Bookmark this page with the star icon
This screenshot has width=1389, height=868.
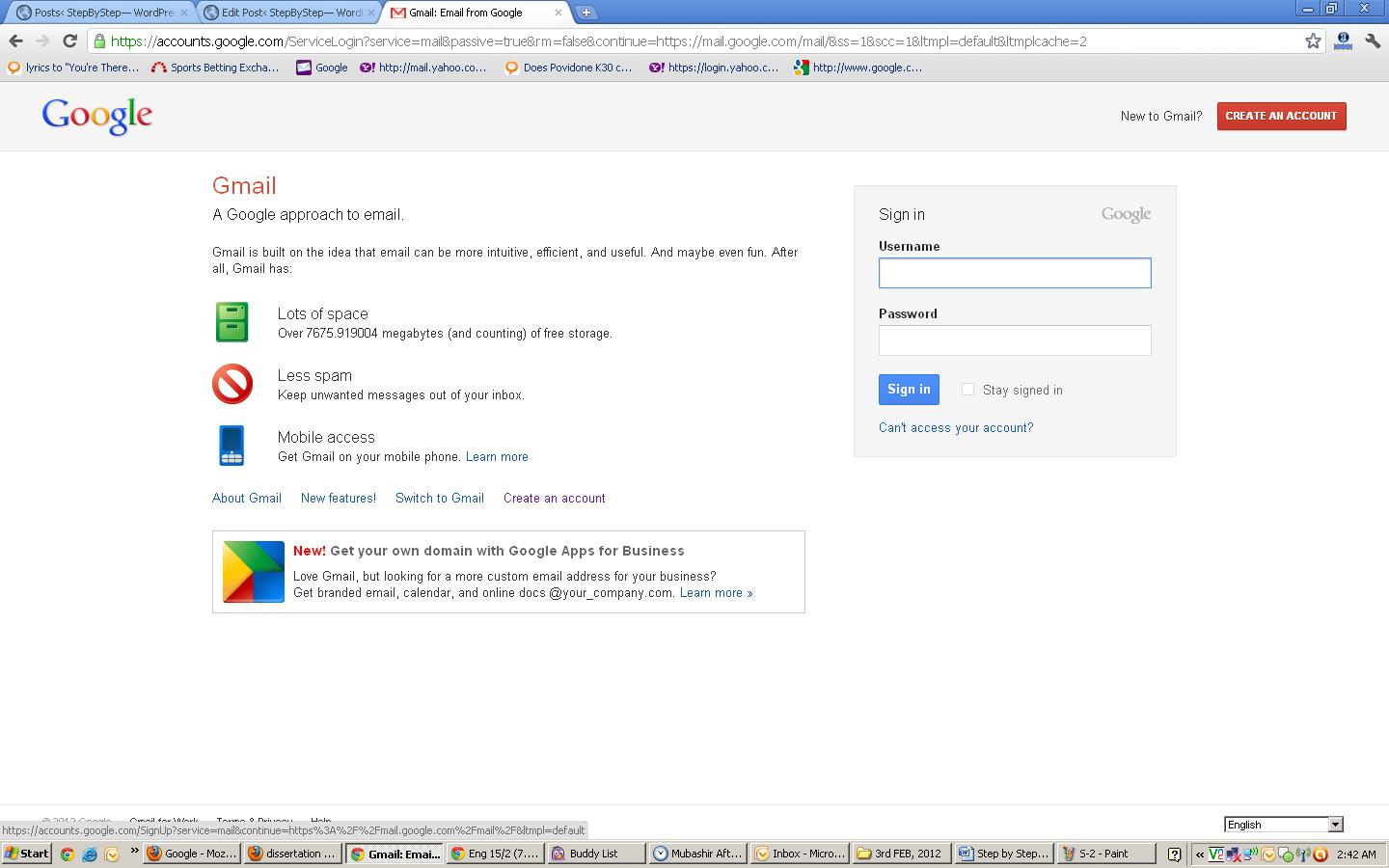[x=1313, y=41]
